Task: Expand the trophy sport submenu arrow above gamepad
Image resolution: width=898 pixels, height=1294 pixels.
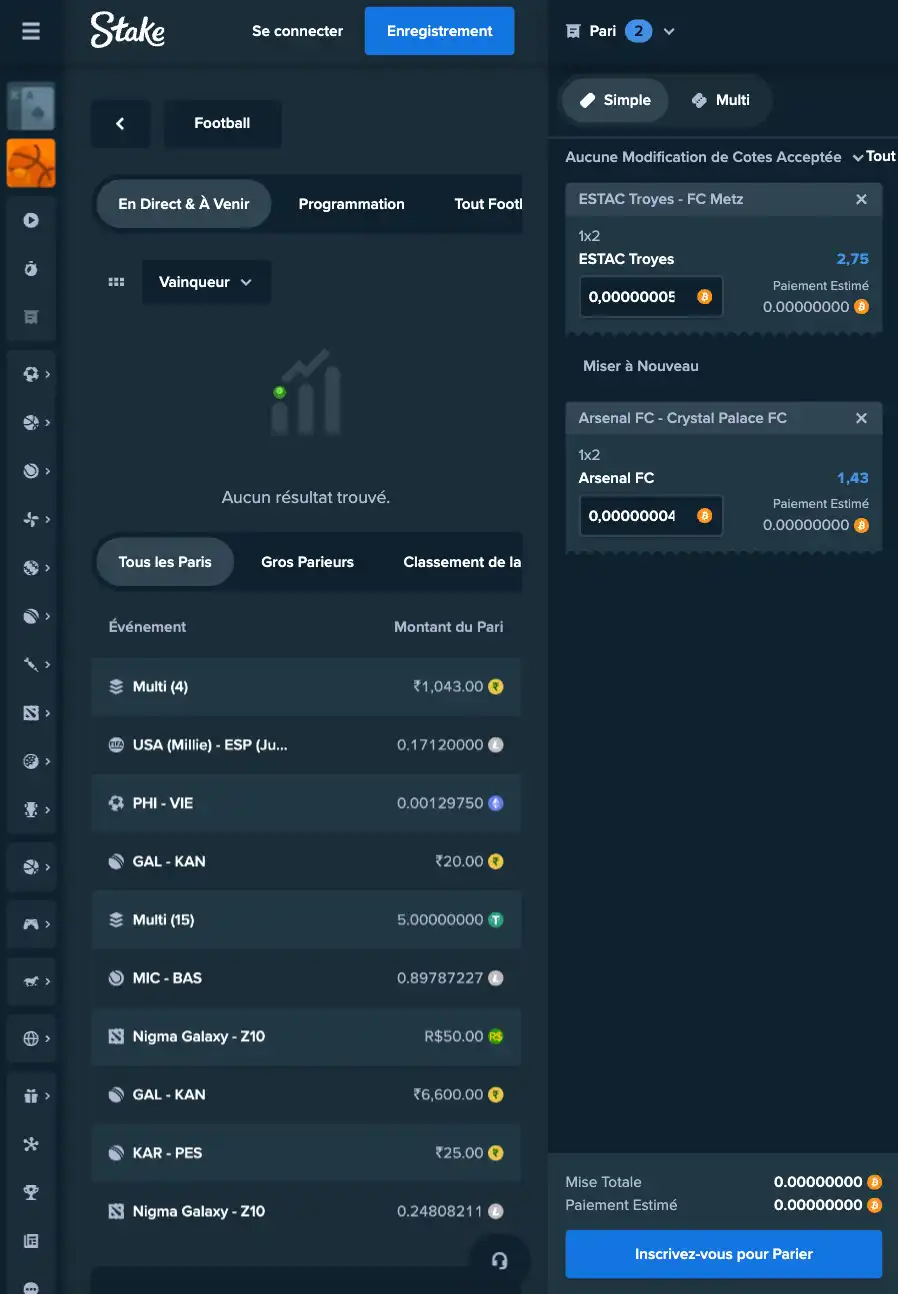Action: point(47,809)
